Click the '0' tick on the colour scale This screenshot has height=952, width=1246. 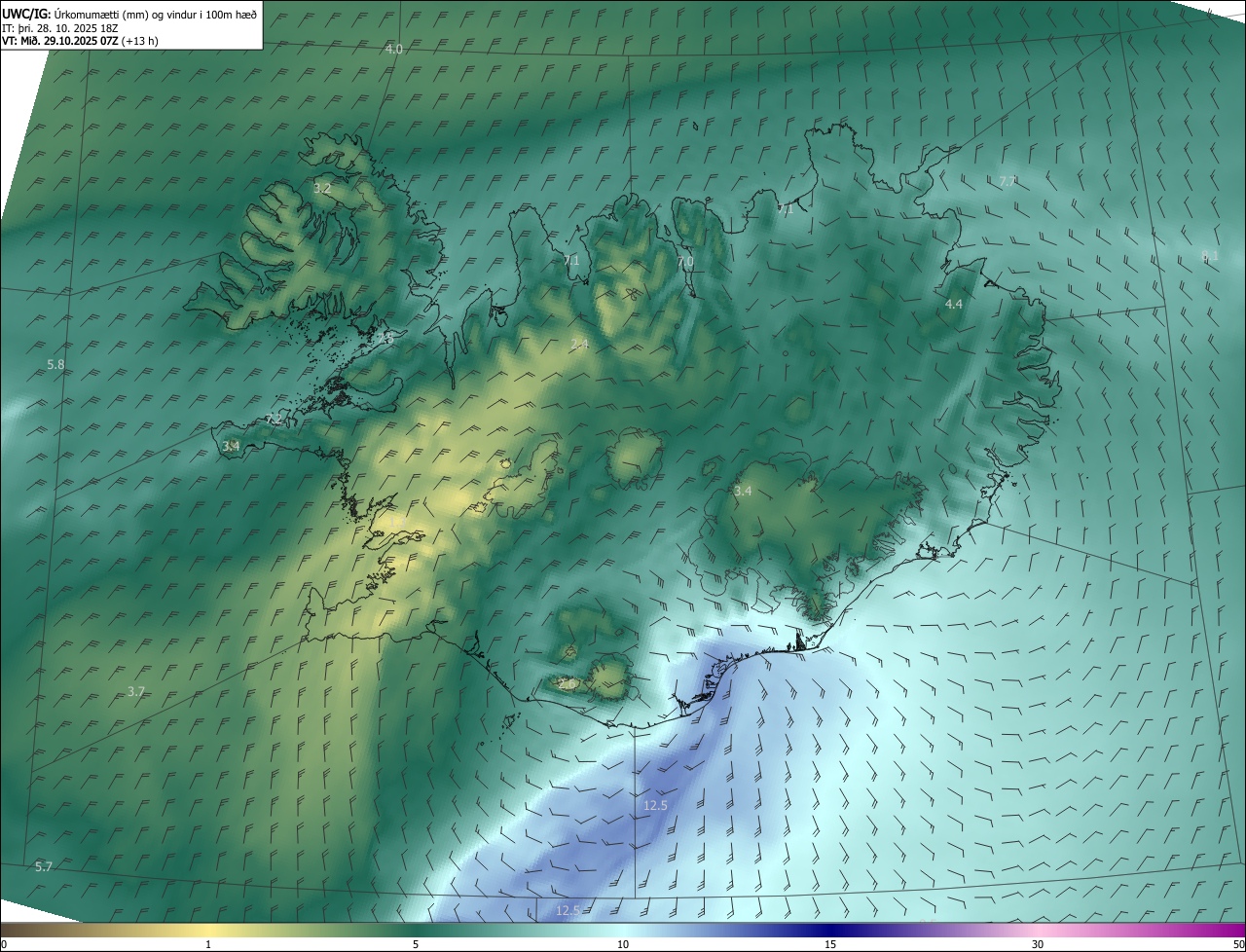click(4, 944)
